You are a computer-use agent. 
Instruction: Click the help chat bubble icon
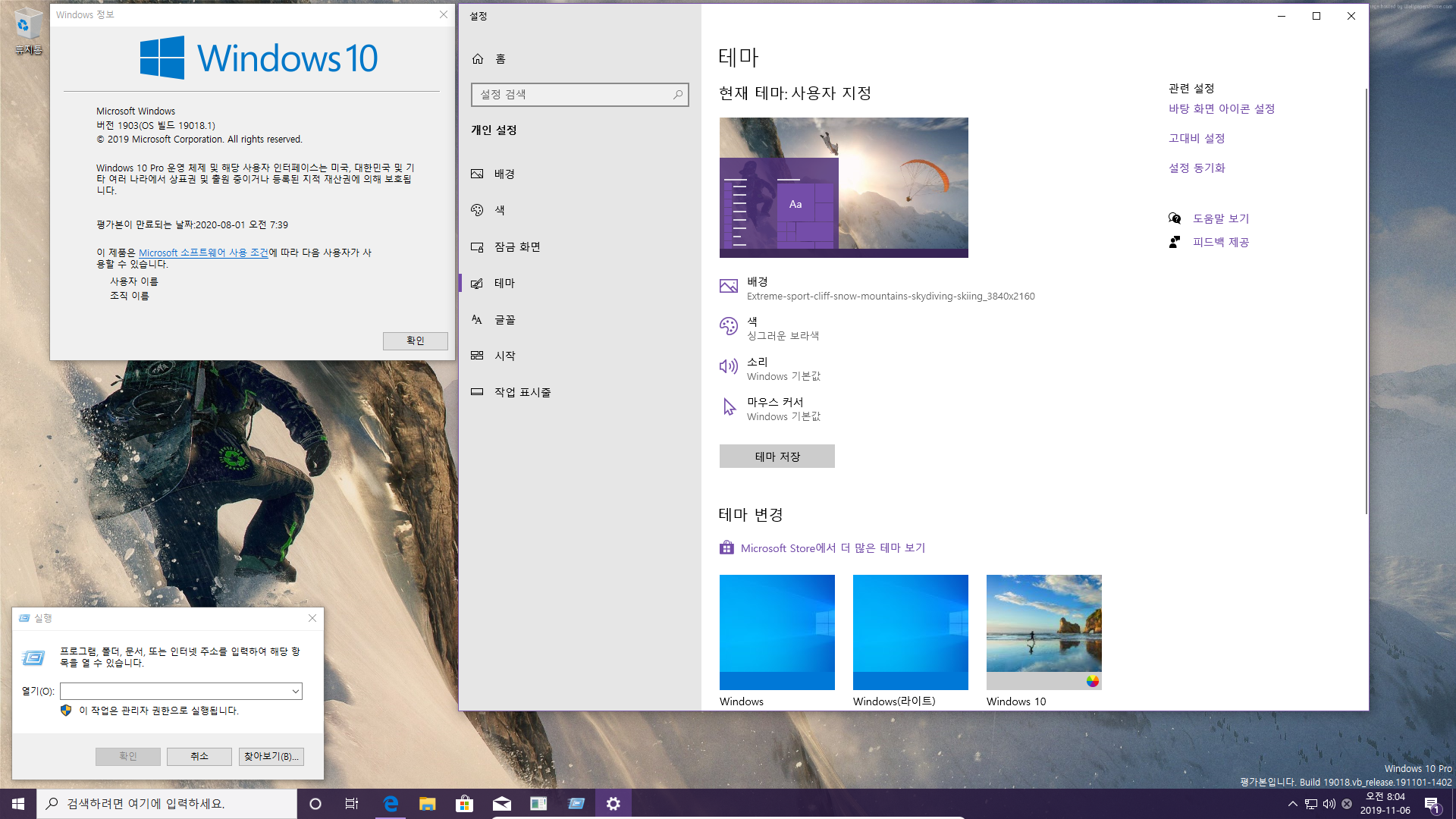tap(1175, 218)
